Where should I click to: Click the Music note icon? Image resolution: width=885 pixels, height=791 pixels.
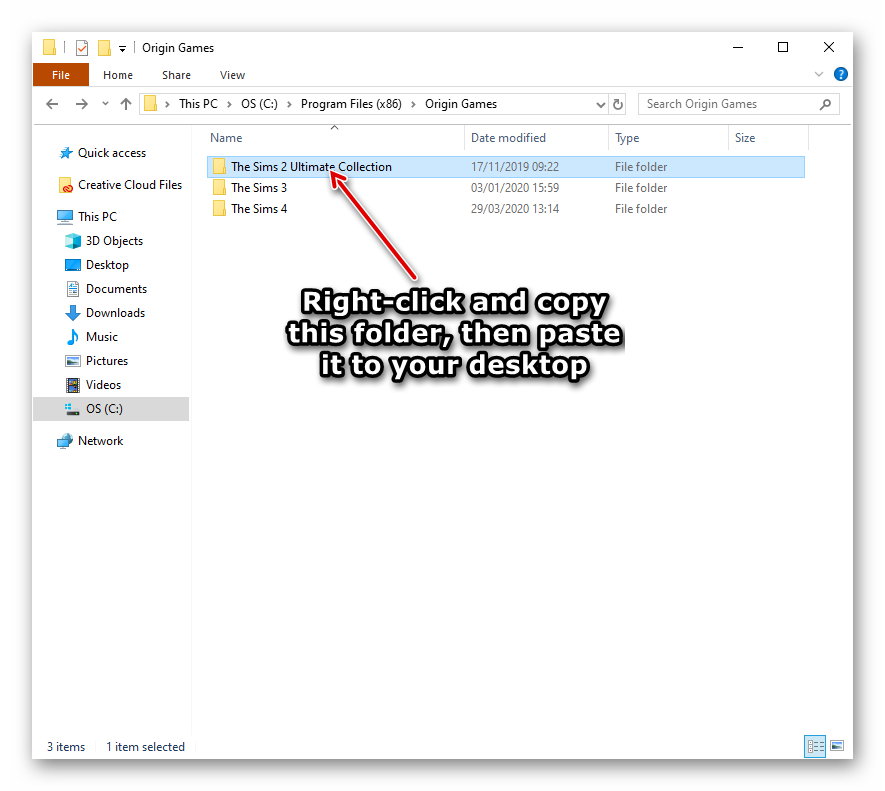tap(73, 337)
